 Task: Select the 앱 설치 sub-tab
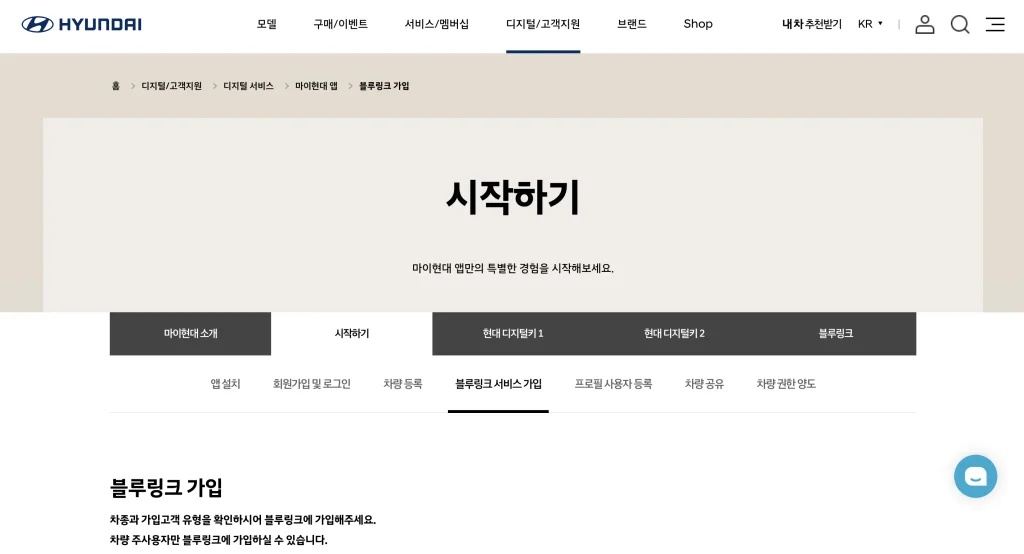click(225, 383)
